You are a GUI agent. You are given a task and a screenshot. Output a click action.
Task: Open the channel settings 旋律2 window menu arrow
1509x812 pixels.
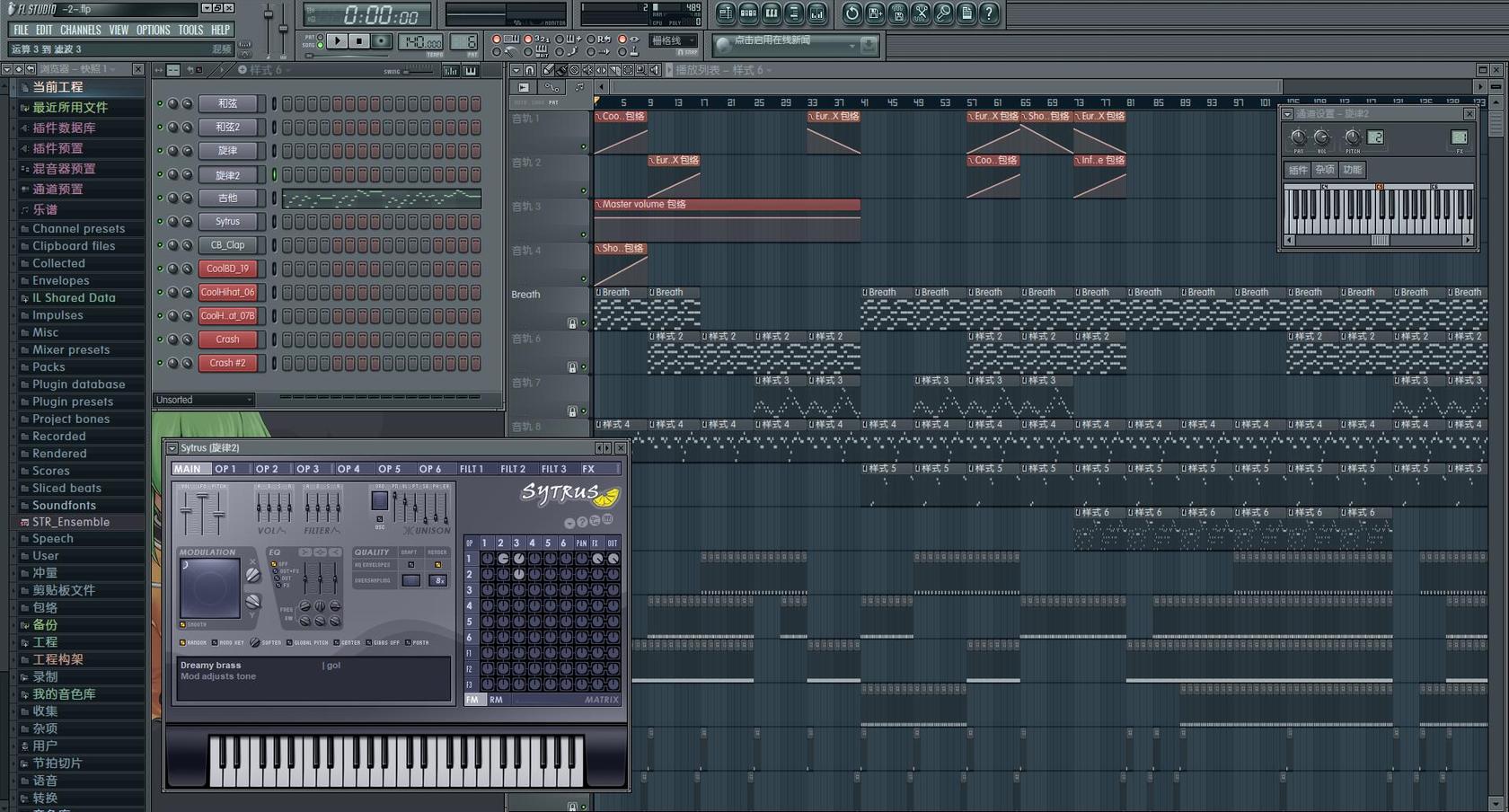[x=1287, y=114]
